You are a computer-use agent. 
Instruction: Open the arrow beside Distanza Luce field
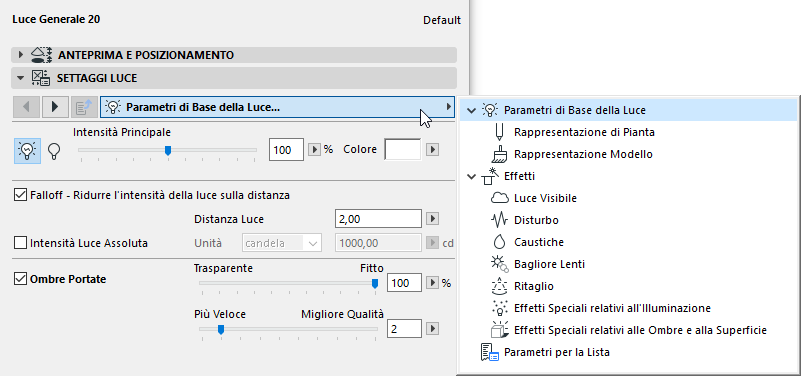coord(433,219)
